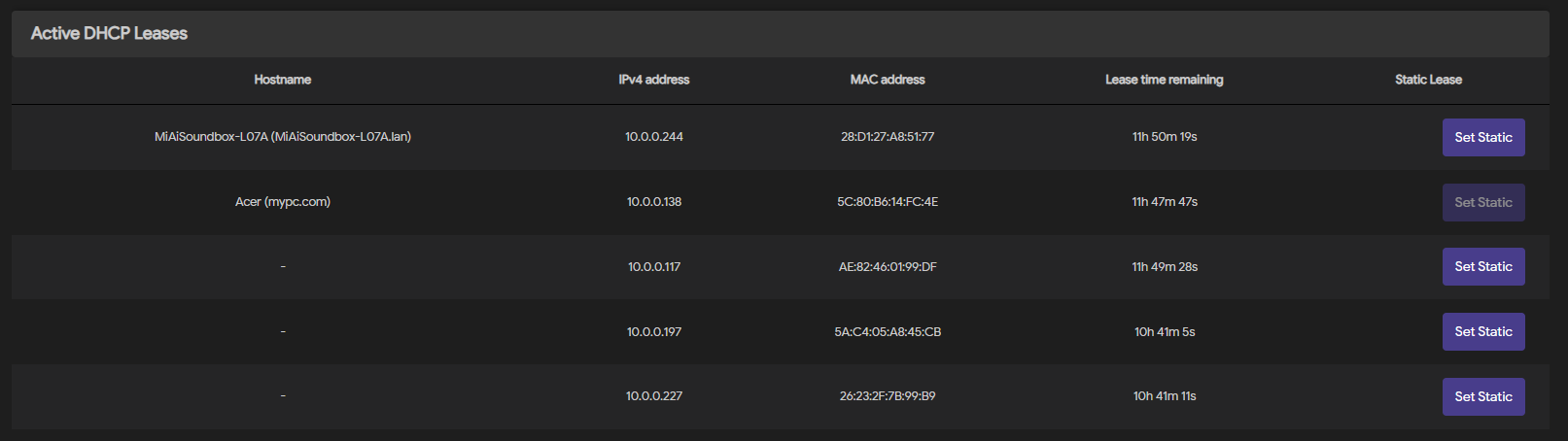
Task: Set static lease for 10.0.0.227
Action: tap(1482, 396)
